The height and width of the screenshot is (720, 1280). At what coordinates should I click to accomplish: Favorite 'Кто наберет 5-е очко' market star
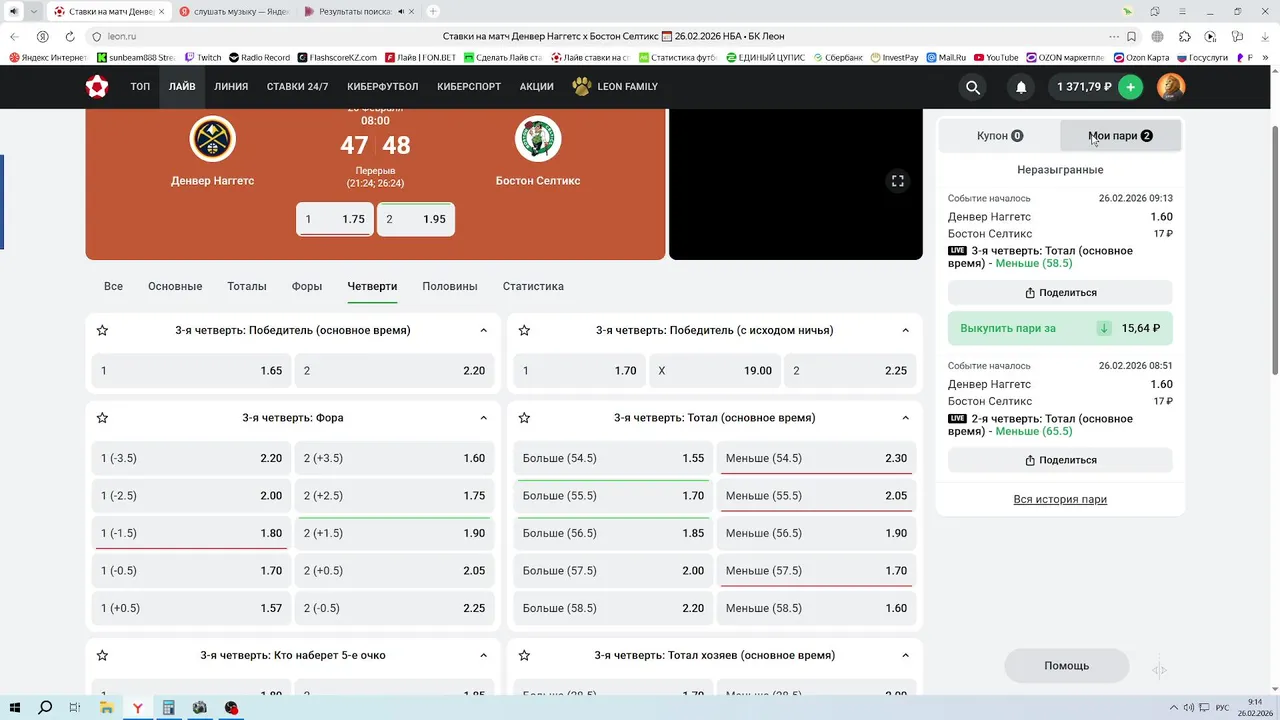click(102, 656)
